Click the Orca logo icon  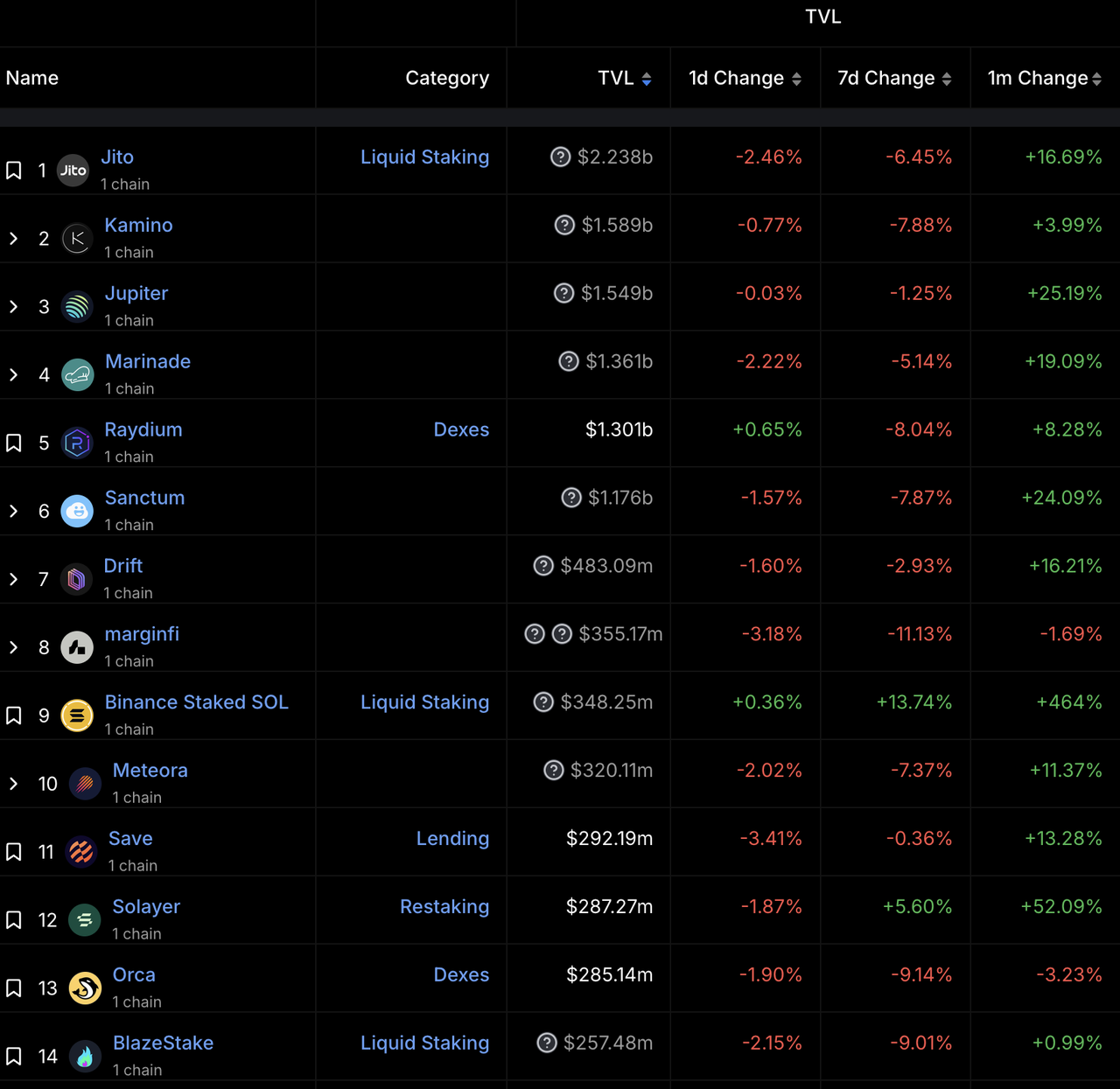point(85,988)
